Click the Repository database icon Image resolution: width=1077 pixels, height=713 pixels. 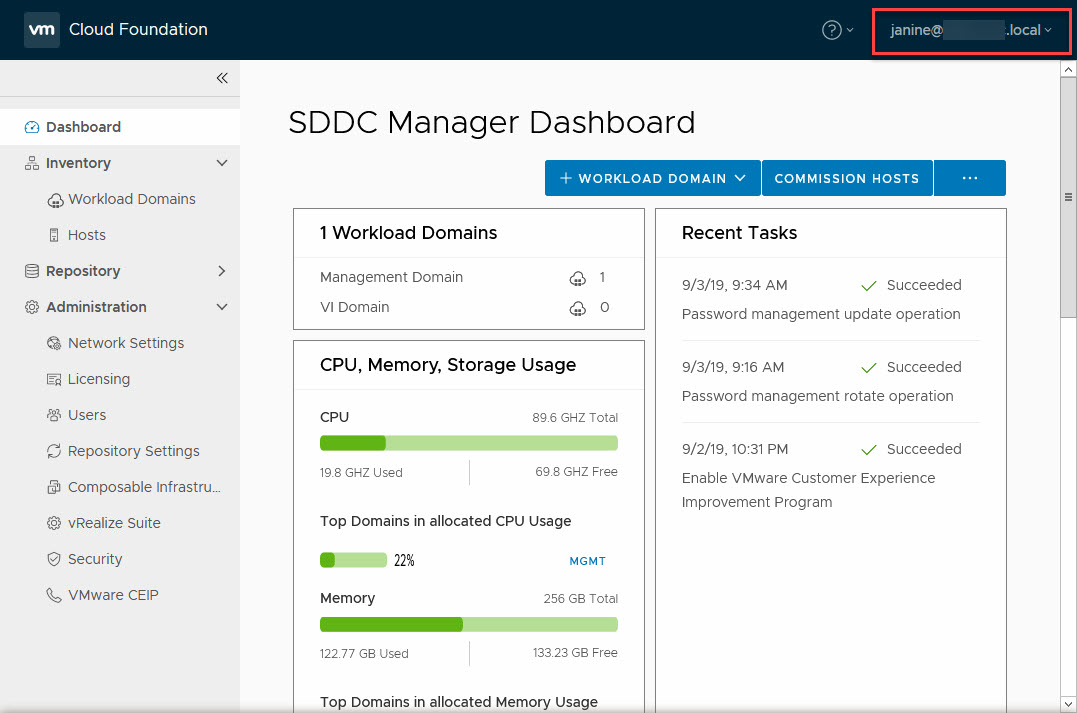(32, 271)
